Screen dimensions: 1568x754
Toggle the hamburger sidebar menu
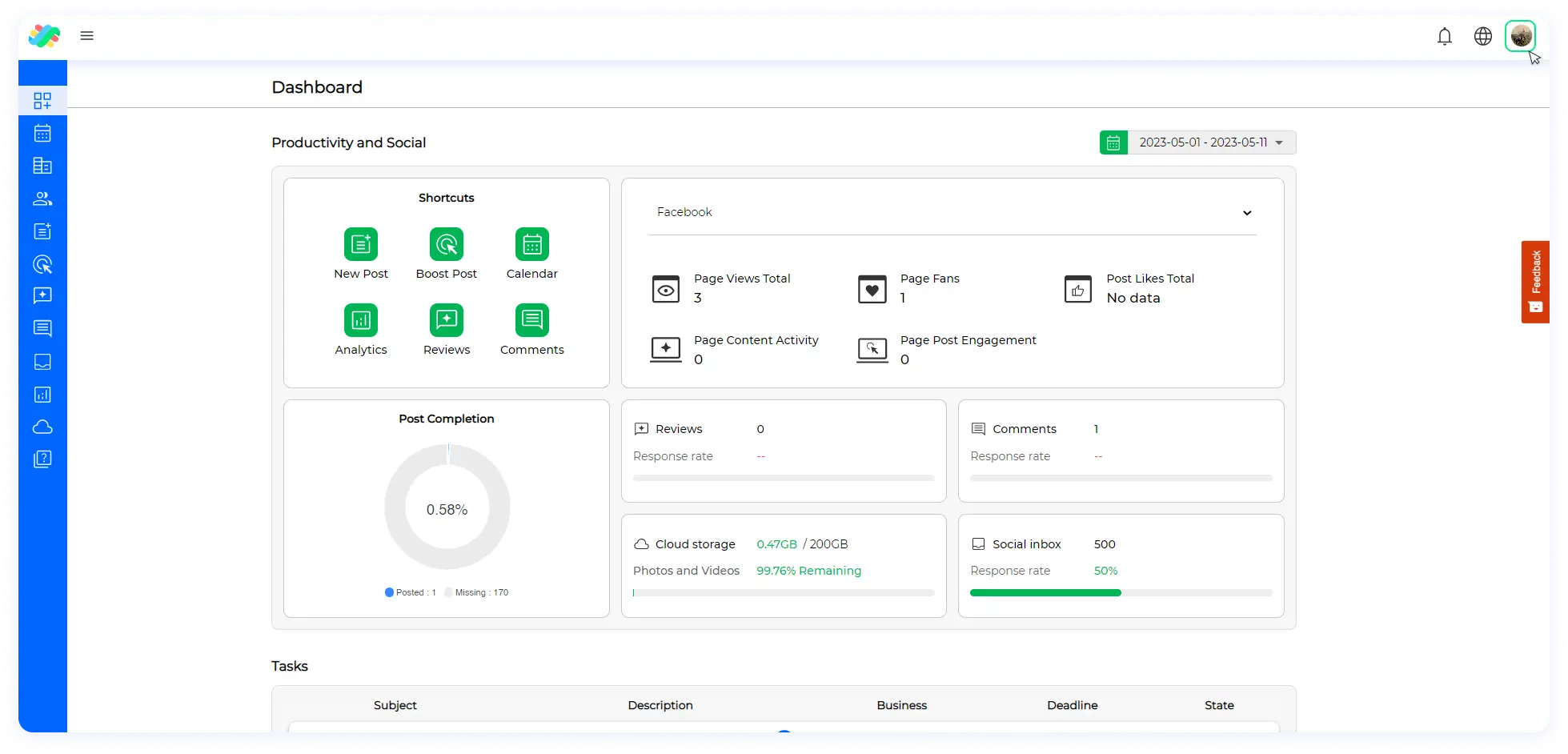pos(87,36)
